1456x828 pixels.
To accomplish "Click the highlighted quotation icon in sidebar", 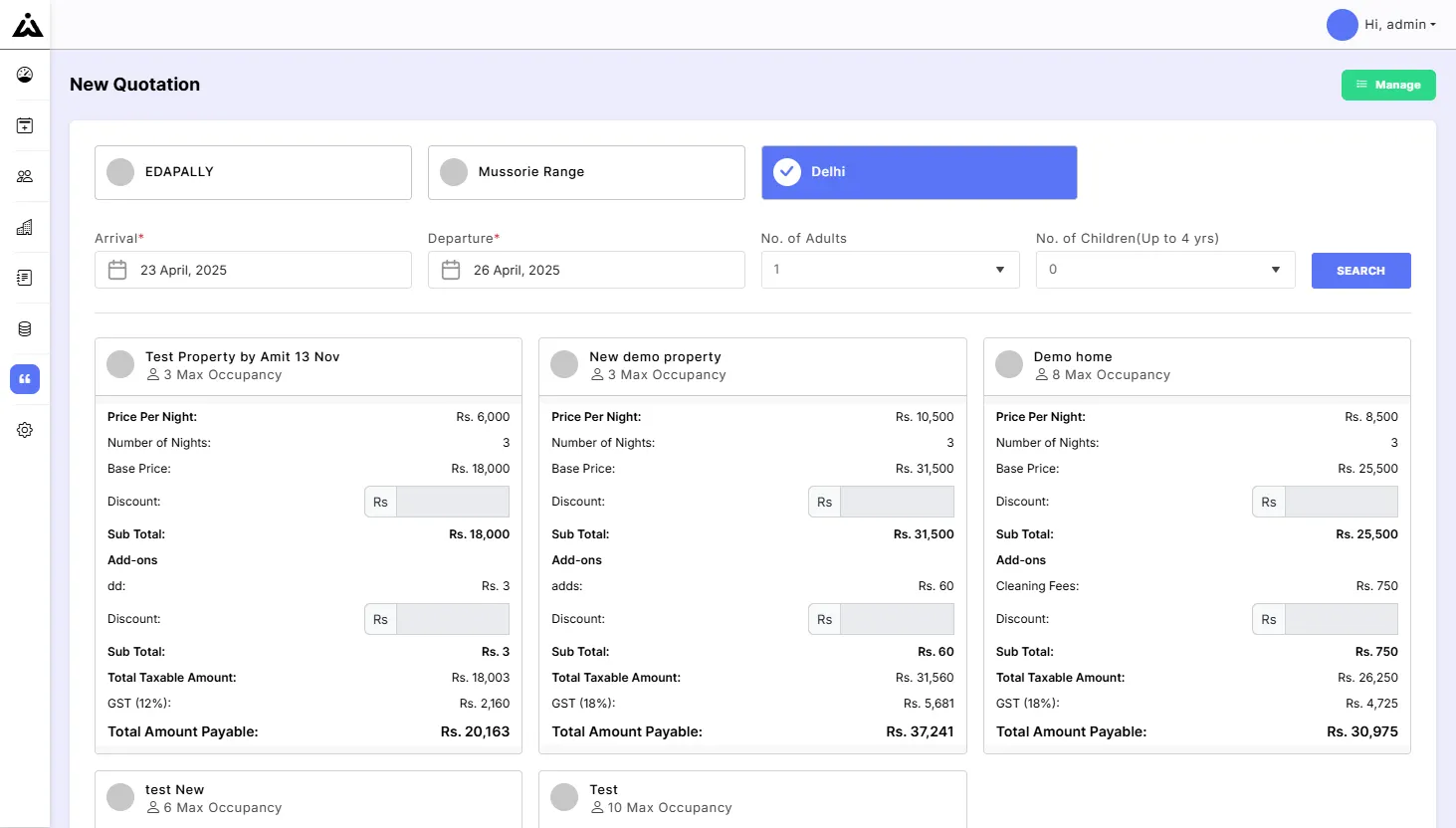I will [x=25, y=379].
